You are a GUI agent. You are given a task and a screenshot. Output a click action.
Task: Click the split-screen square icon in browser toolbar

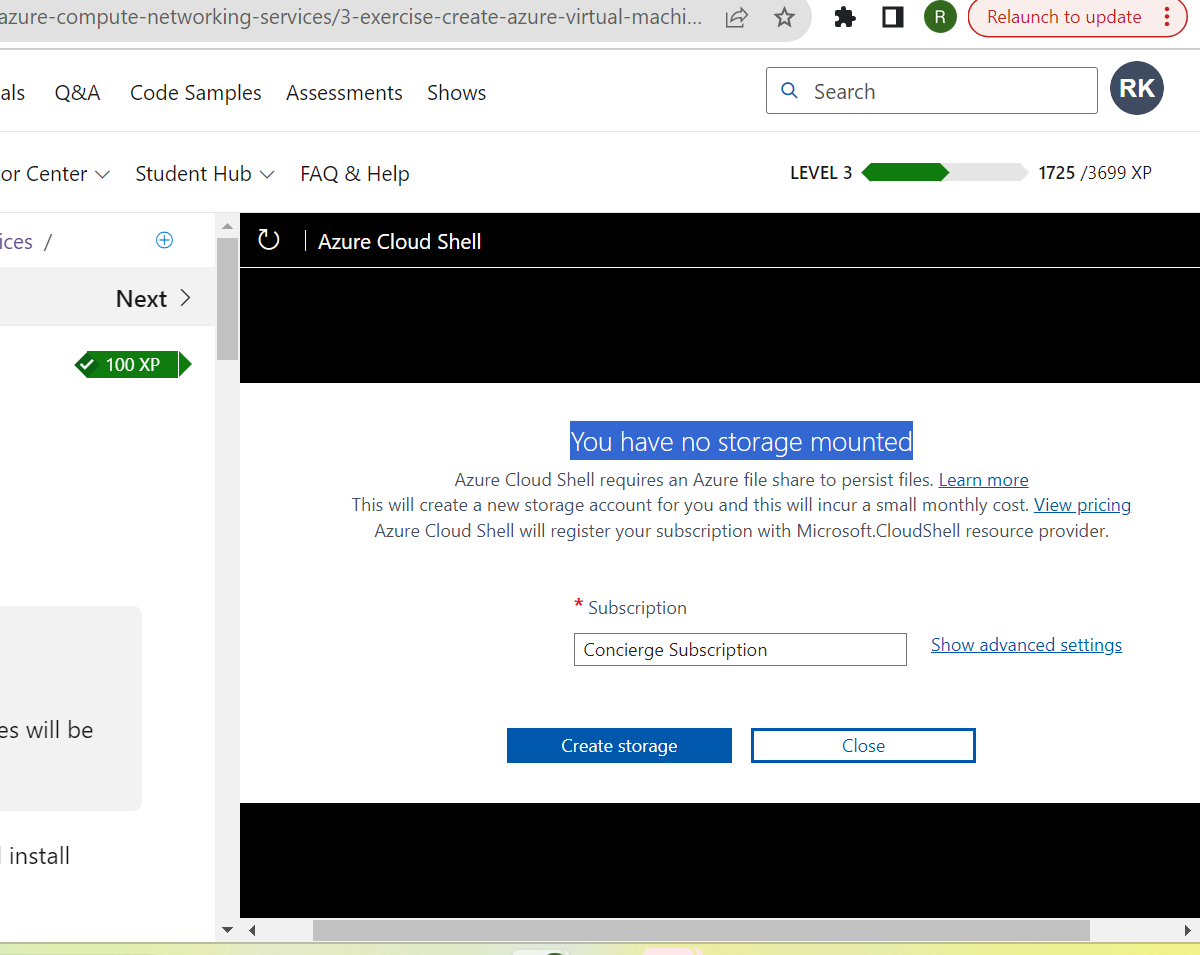(x=892, y=17)
